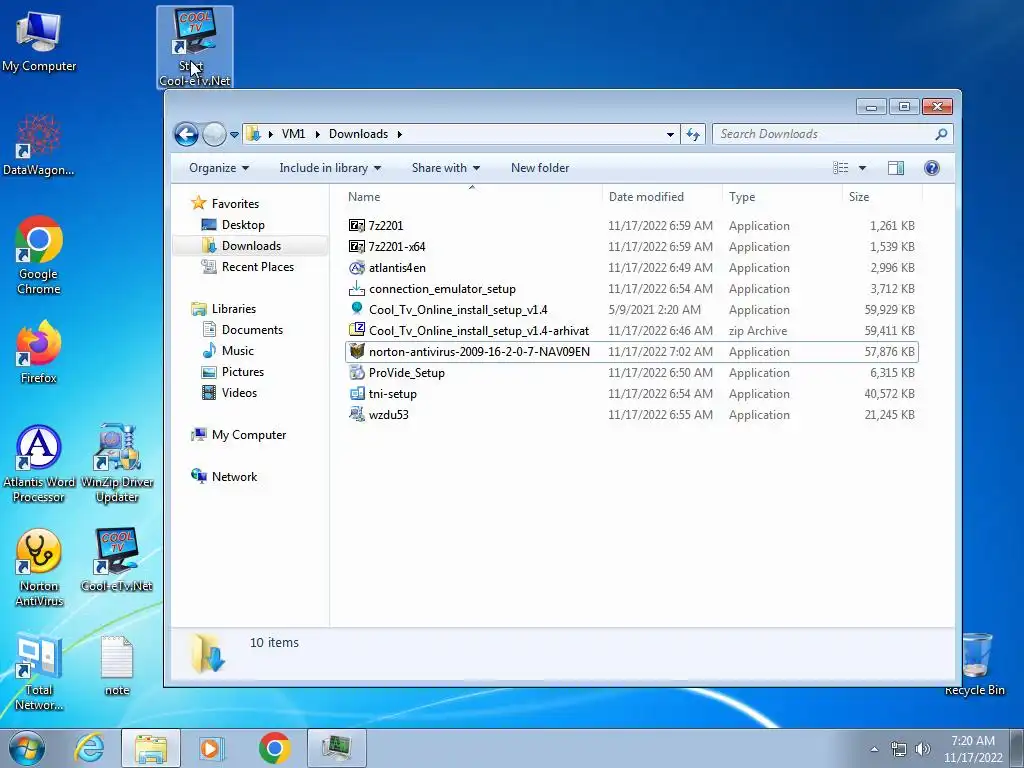Open the Windows Start orb

click(x=27, y=748)
